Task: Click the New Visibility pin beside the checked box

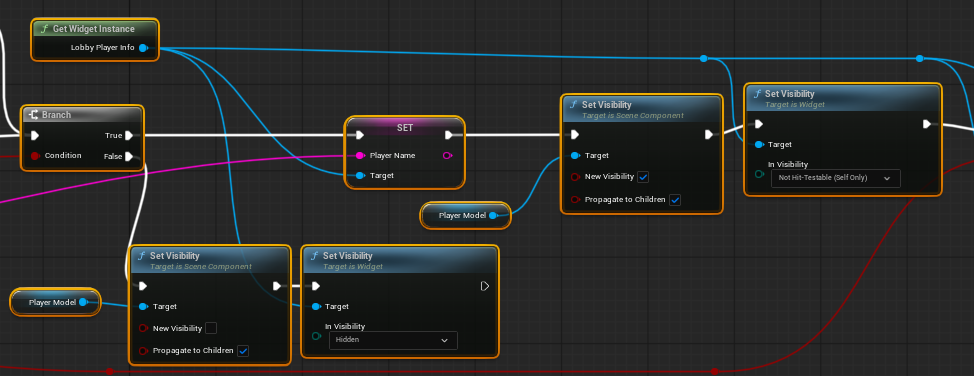Action: coord(575,177)
